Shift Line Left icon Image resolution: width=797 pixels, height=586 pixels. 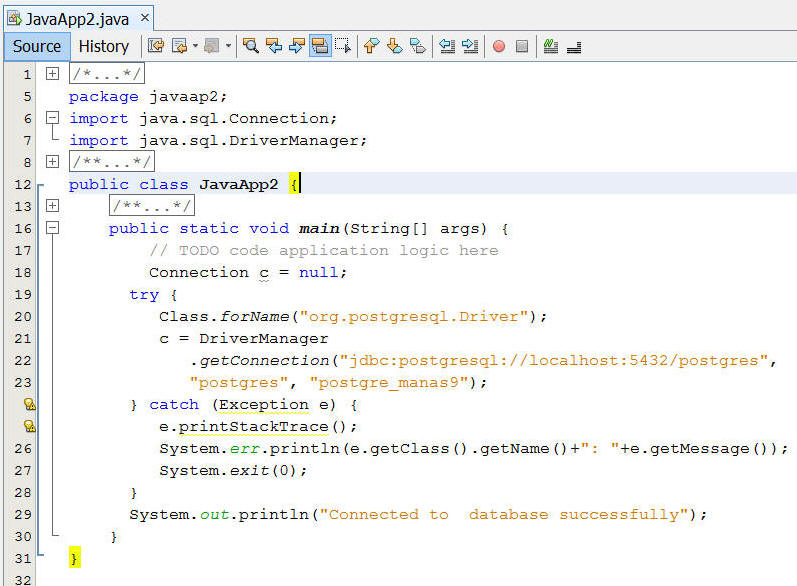click(447, 46)
